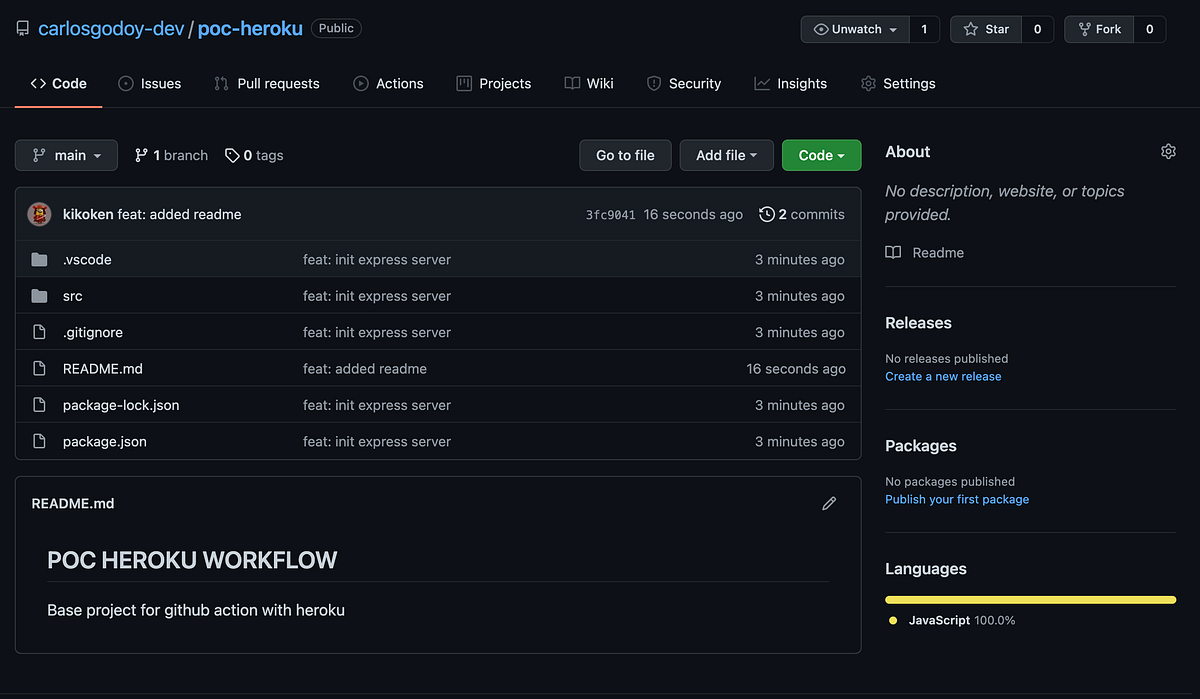
Task: Click the src folder icon
Action: pos(39,296)
